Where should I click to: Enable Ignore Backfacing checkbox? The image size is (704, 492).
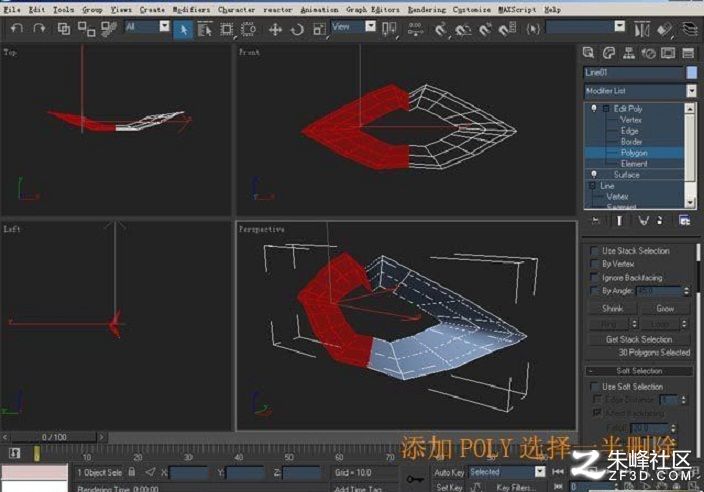click(x=594, y=277)
